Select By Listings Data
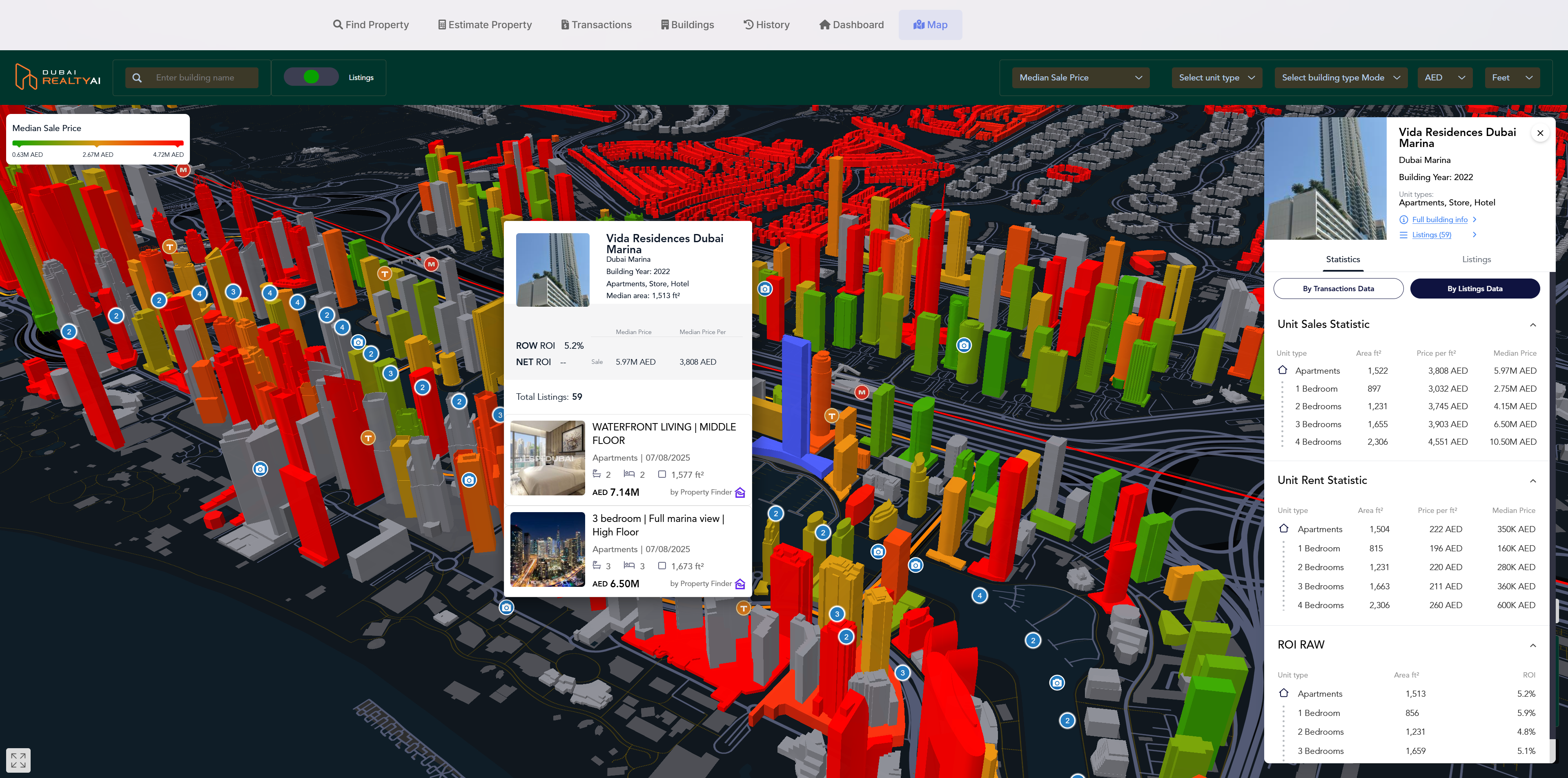The height and width of the screenshot is (778, 1568). (1474, 289)
